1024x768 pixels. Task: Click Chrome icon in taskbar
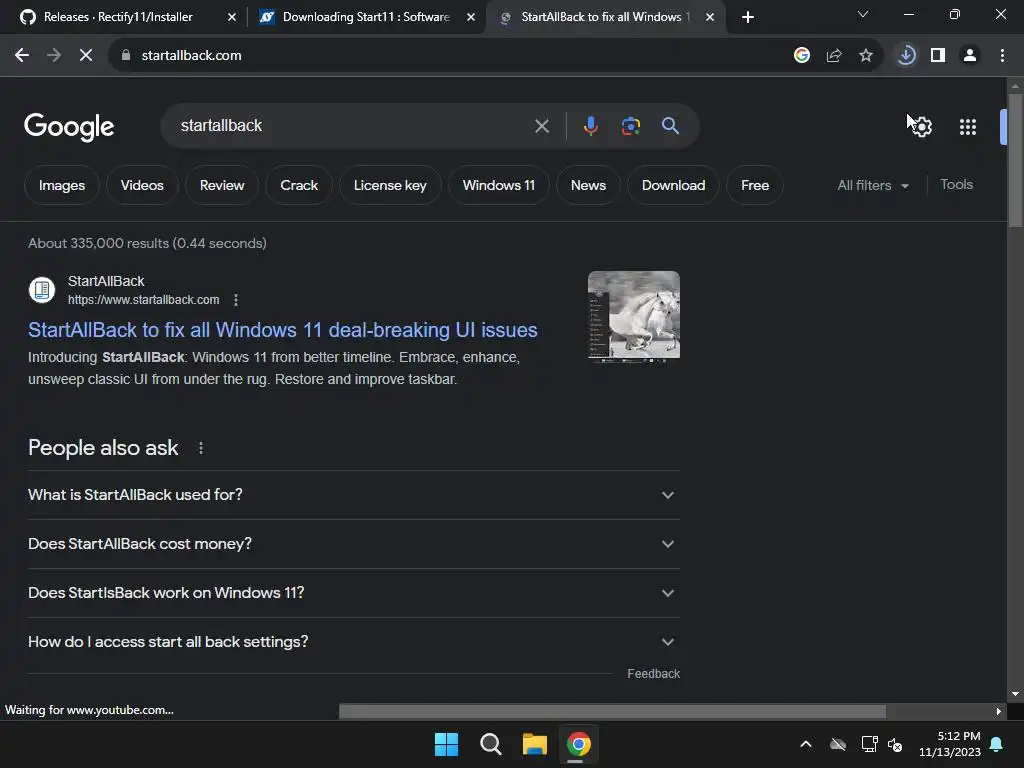tap(579, 744)
